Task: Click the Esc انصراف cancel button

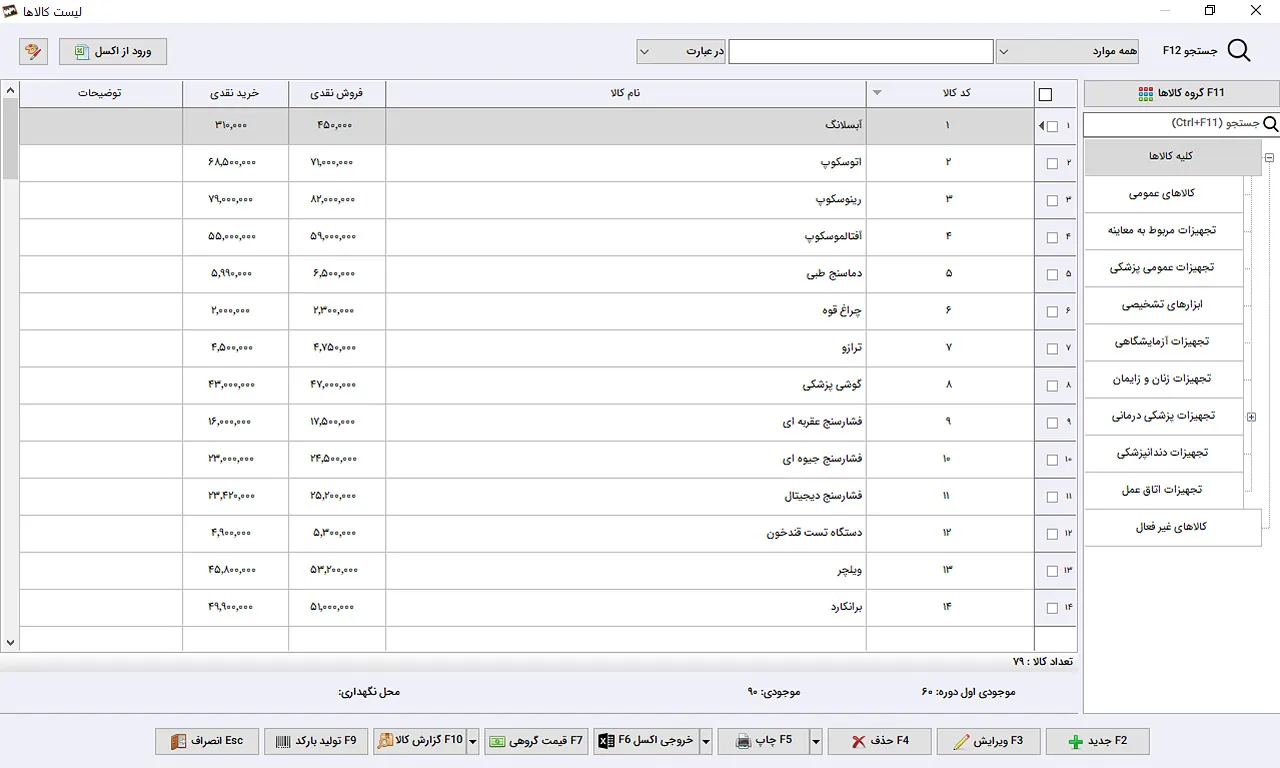Action: pos(207,741)
